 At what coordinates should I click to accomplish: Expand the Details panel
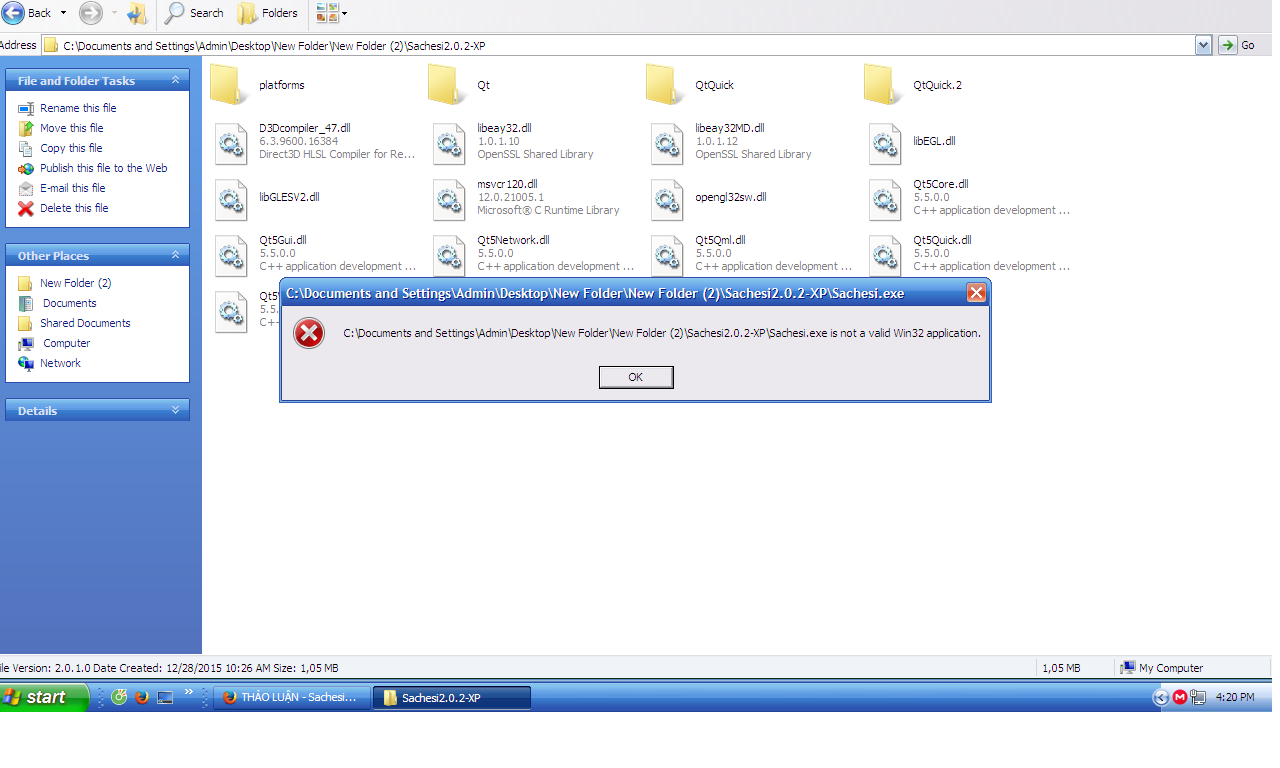pos(176,410)
